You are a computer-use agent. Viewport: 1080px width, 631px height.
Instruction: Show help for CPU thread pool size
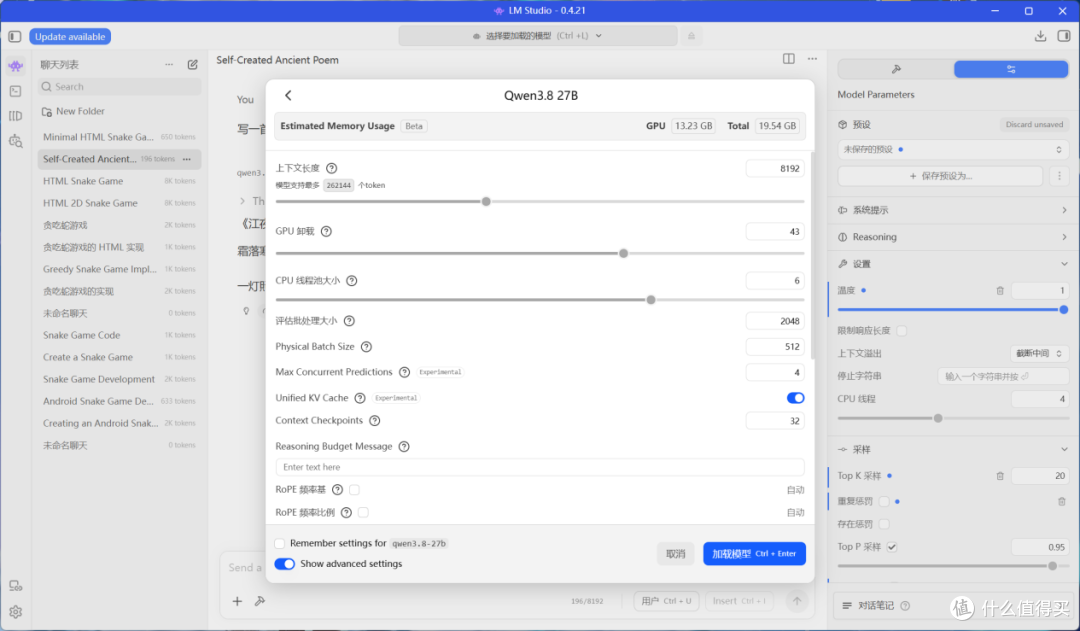pos(351,281)
